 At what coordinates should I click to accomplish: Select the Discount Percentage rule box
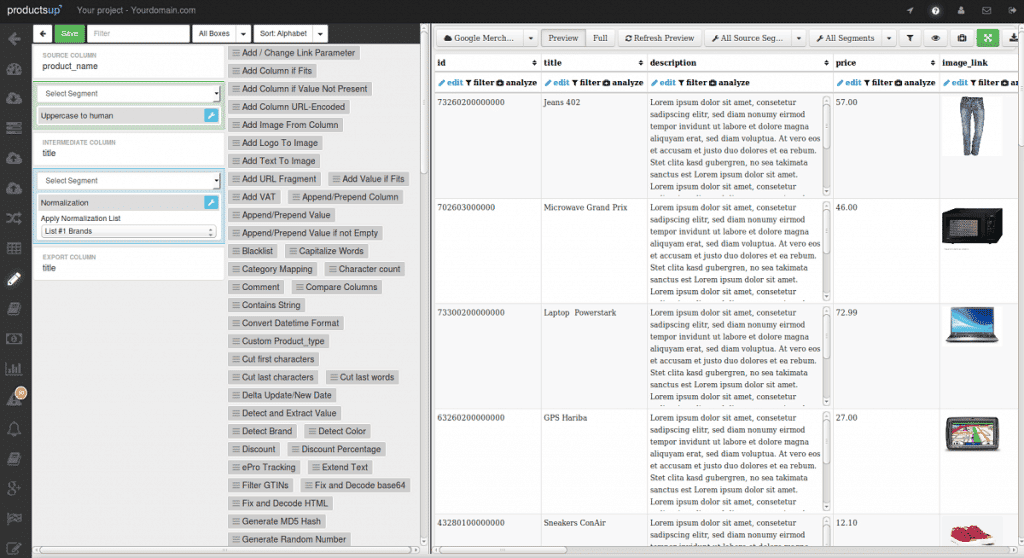[x=336, y=450]
